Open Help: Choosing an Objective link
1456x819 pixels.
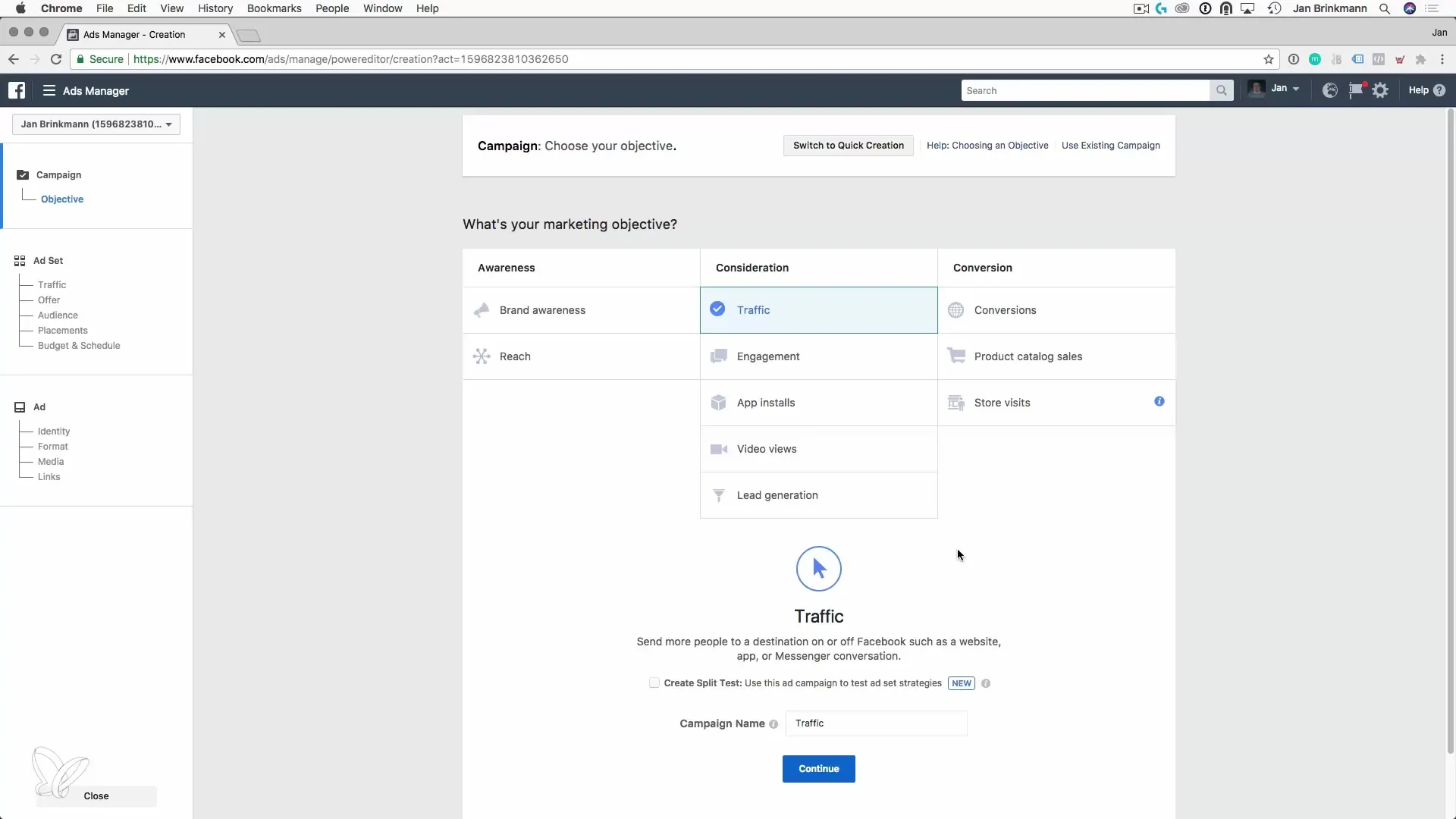coord(987,146)
